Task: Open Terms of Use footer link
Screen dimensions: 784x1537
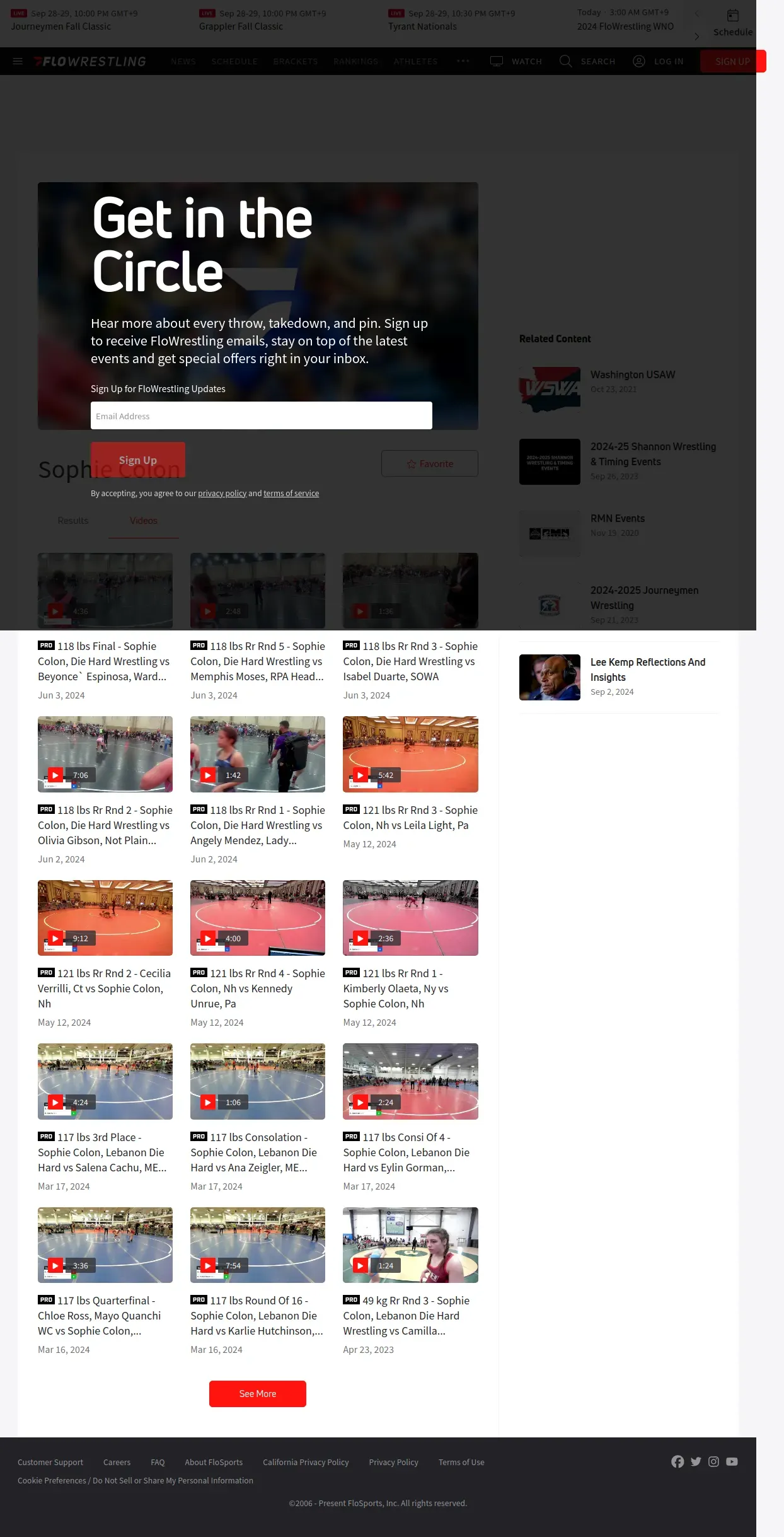Action: 461,1462
